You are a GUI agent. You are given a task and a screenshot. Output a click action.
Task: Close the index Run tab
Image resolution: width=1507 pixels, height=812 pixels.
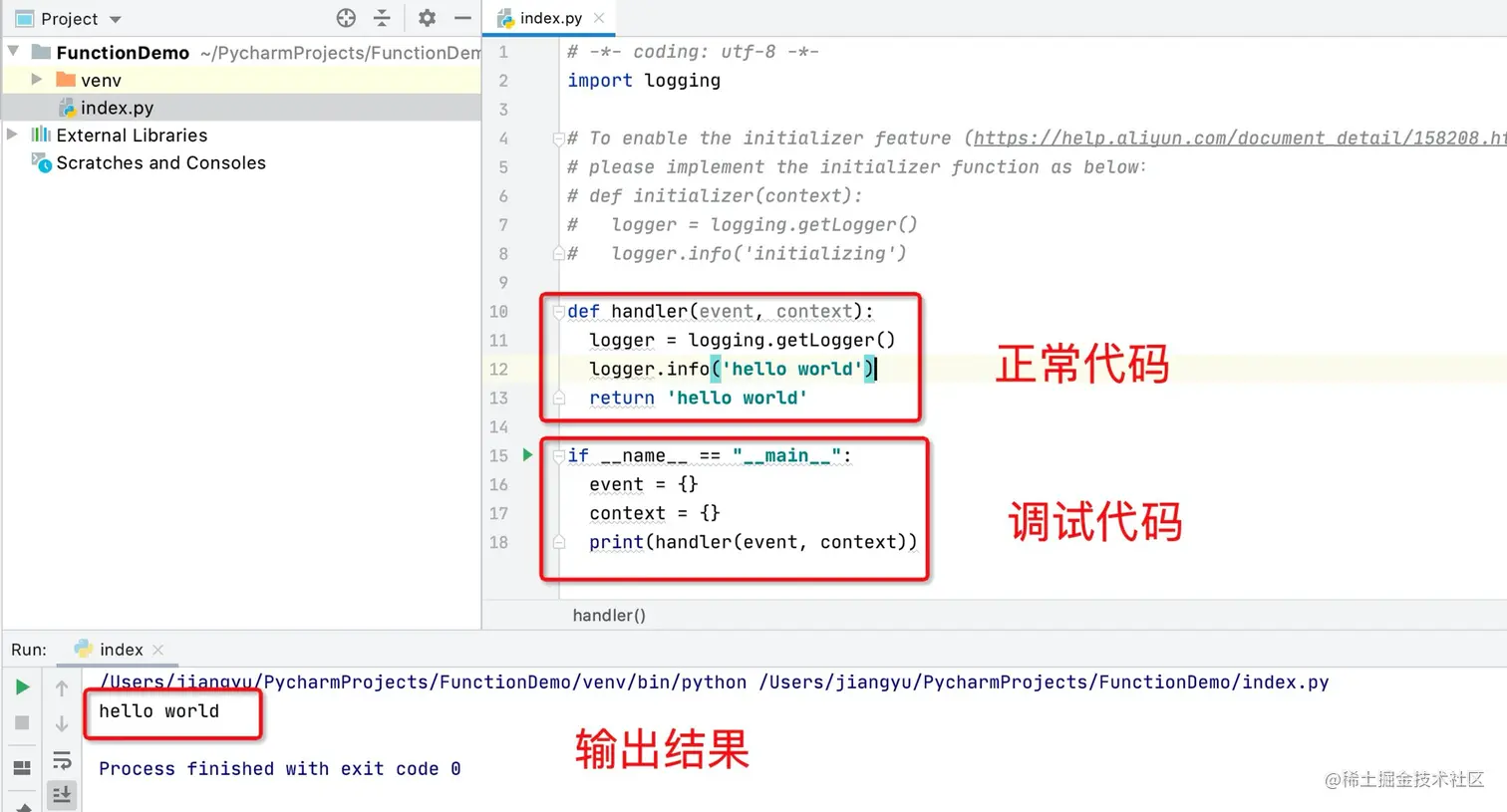click(157, 650)
